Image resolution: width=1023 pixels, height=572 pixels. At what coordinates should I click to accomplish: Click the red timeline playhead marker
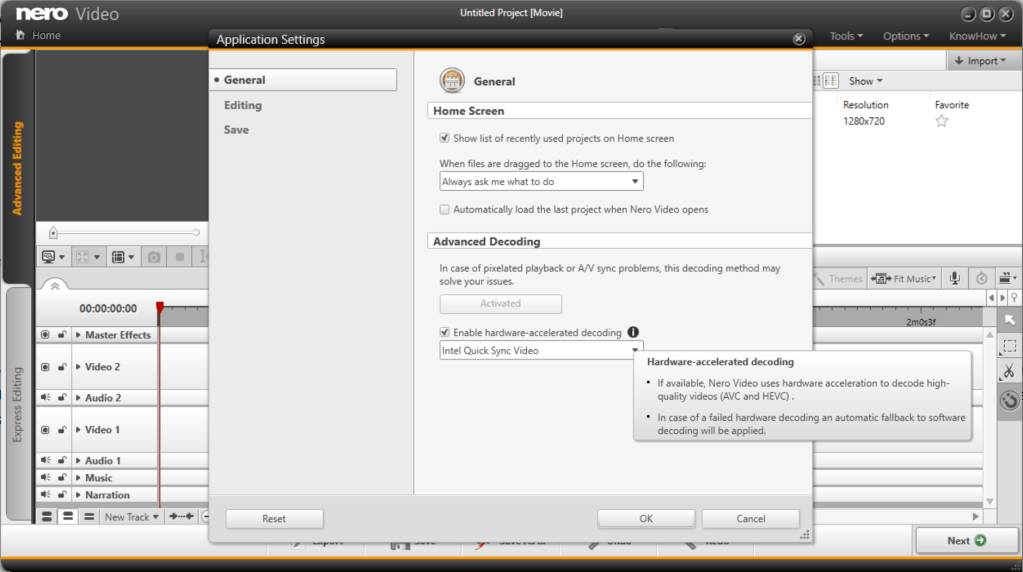tap(159, 306)
